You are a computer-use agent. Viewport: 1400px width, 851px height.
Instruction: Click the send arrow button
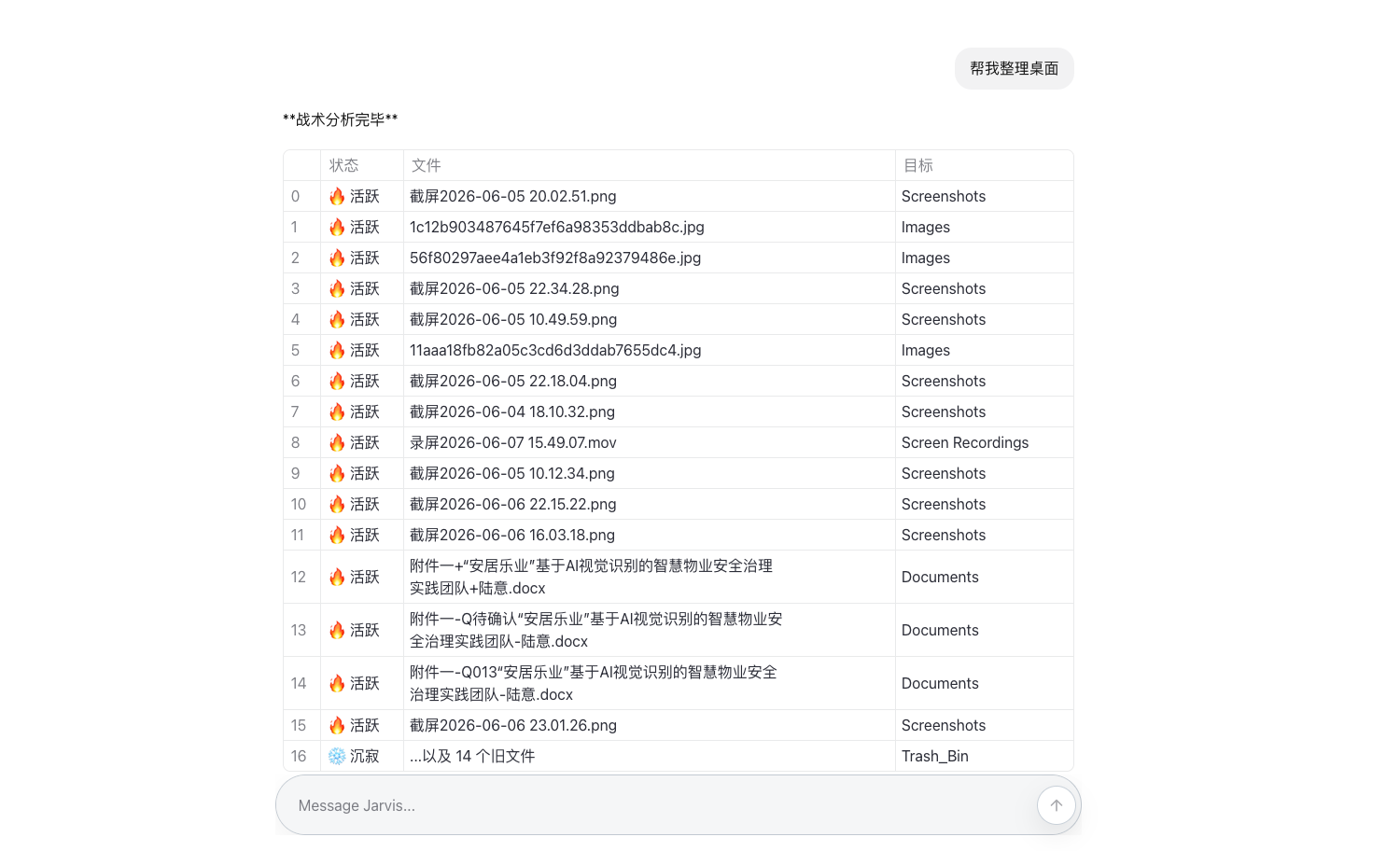pyautogui.click(x=1056, y=805)
